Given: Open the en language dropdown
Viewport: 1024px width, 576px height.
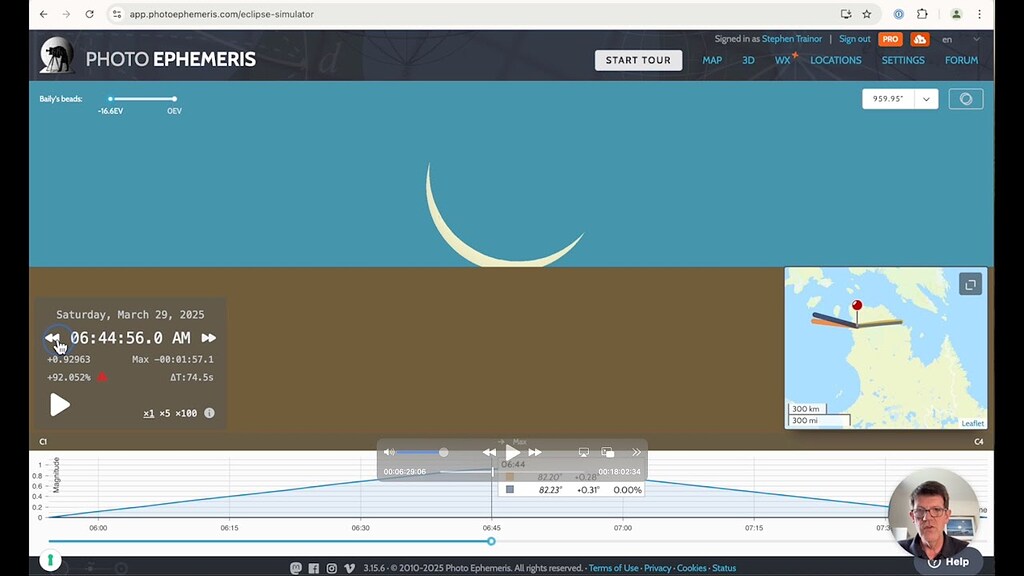Looking at the screenshot, I should (x=960, y=39).
